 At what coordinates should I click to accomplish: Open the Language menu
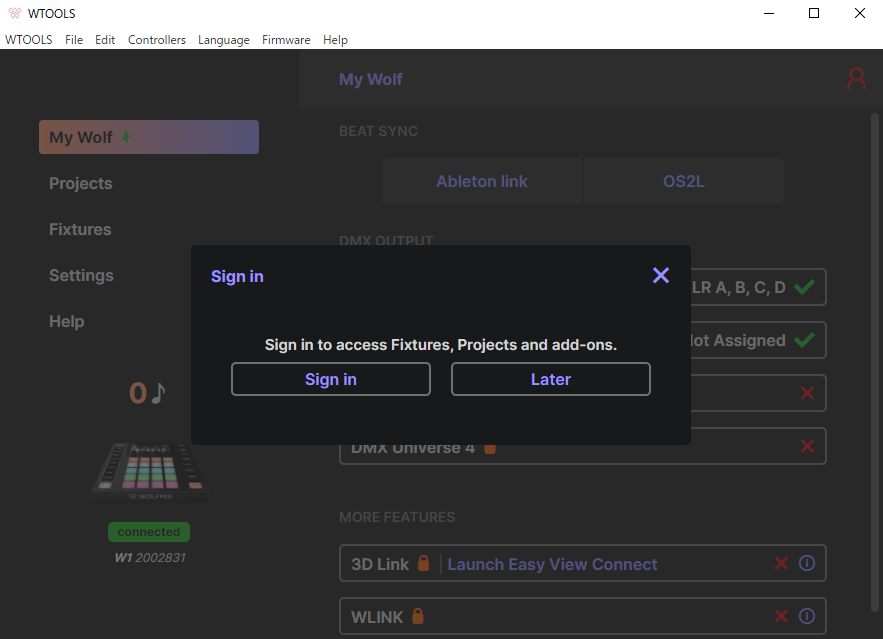click(x=223, y=40)
